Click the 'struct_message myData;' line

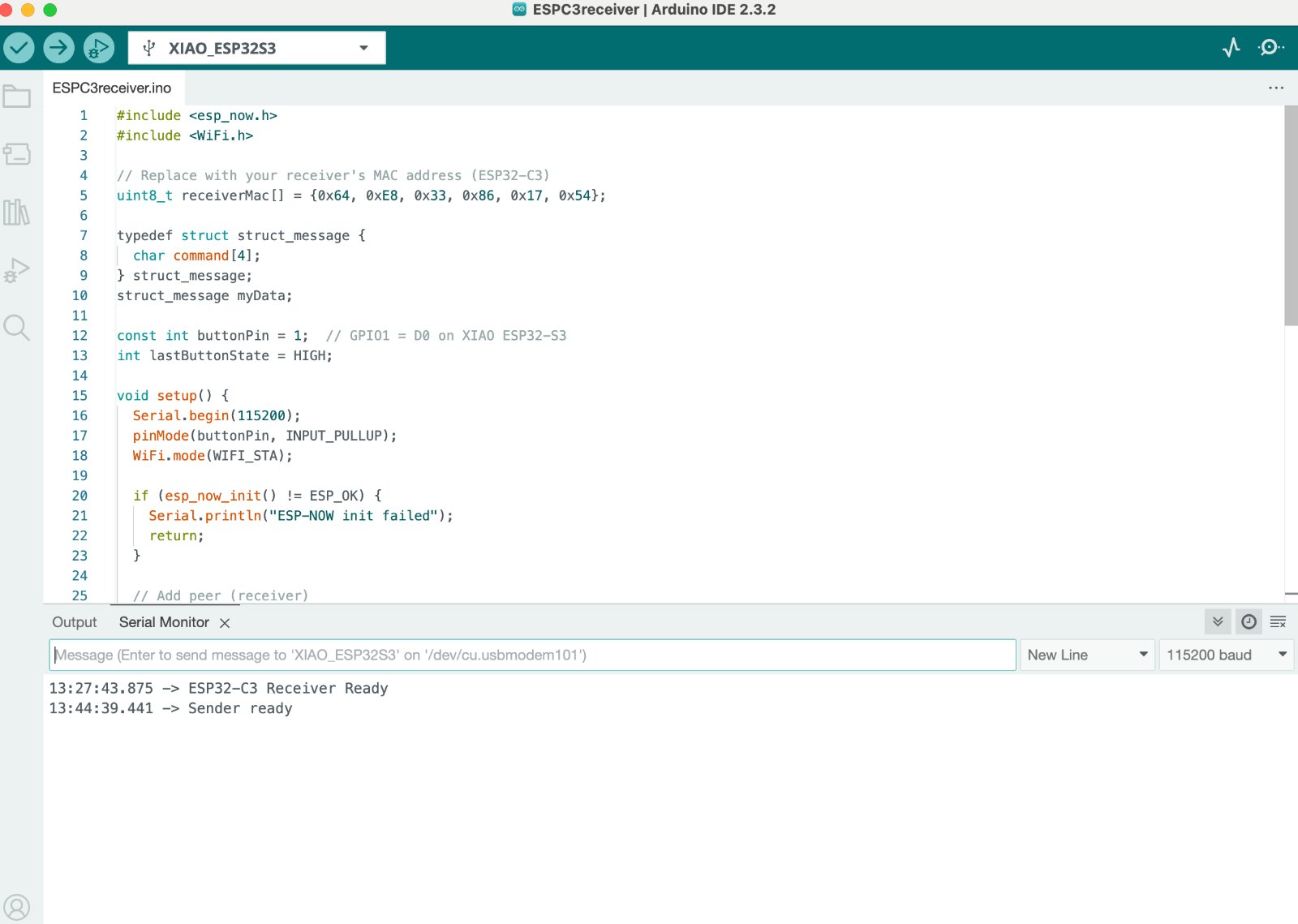pyautogui.click(x=204, y=295)
